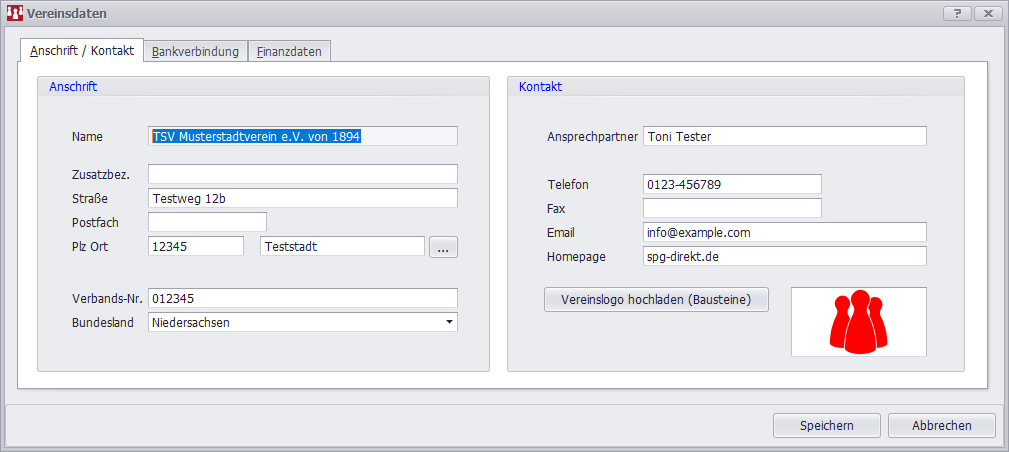Image resolution: width=1009 pixels, height=452 pixels.
Task: Select the empty Postfach input field
Action: pyautogui.click(x=207, y=221)
